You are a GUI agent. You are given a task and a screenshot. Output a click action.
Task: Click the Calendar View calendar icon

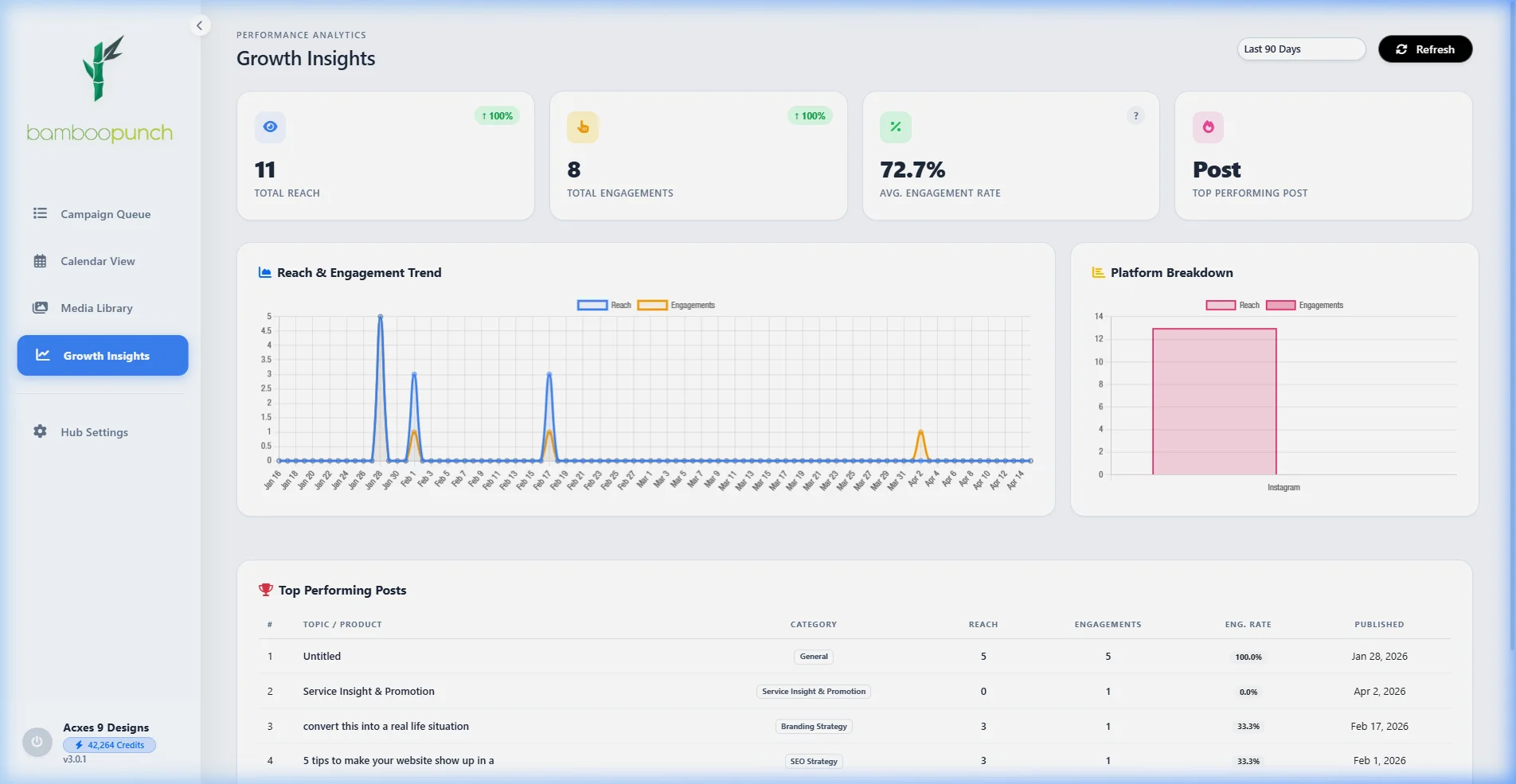[x=40, y=261]
